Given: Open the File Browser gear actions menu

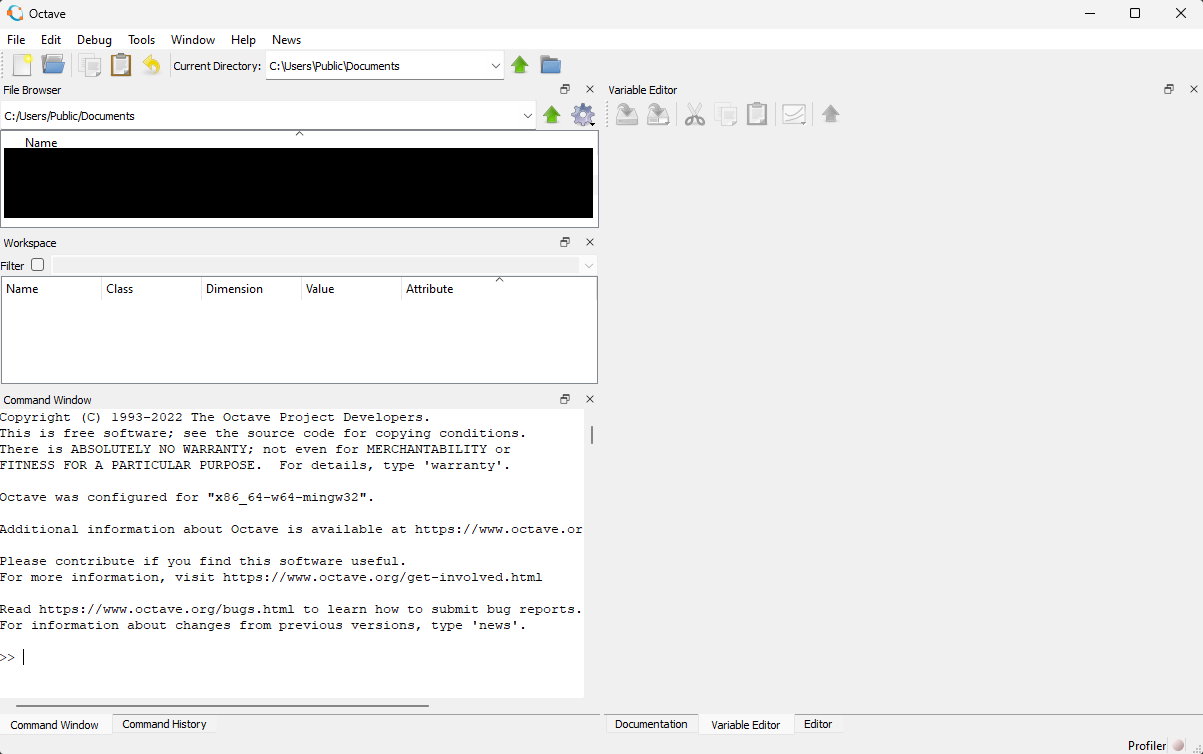Looking at the screenshot, I should (x=583, y=115).
